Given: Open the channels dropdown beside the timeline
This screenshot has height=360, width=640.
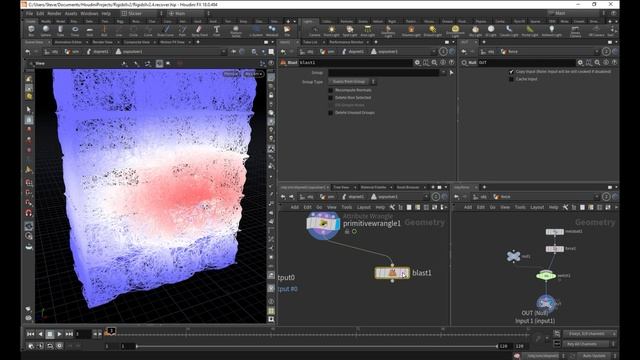Looking at the screenshot, I should tap(589, 334).
